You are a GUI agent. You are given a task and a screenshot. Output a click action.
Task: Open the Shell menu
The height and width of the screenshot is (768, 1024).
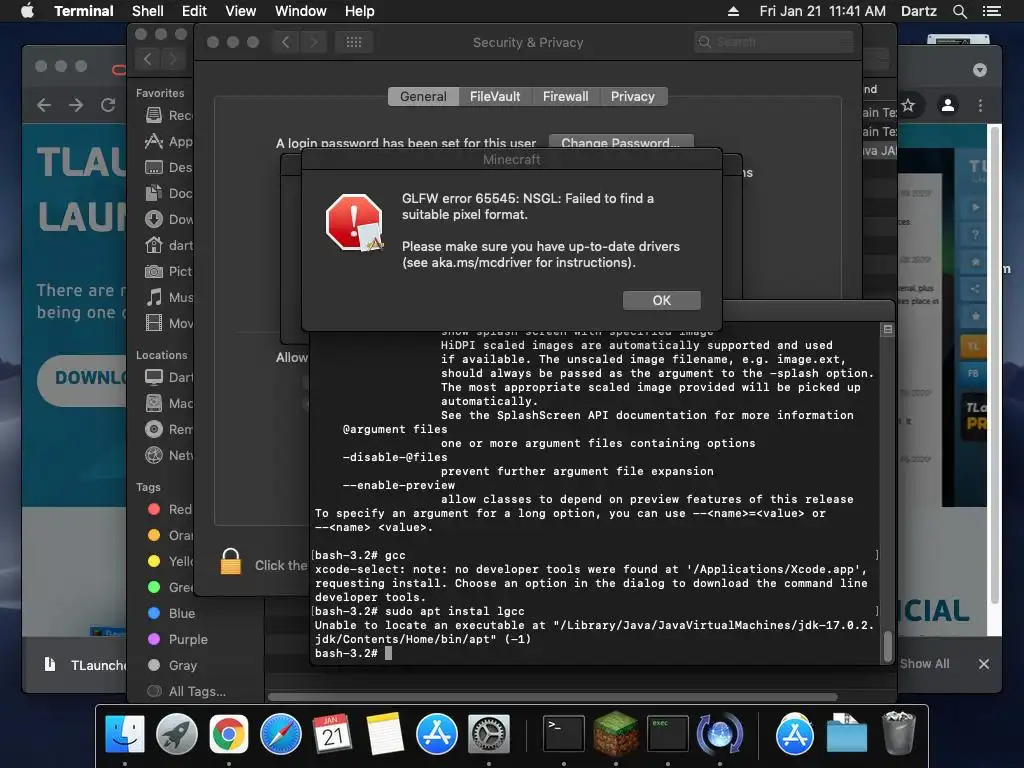[x=148, y=11]
